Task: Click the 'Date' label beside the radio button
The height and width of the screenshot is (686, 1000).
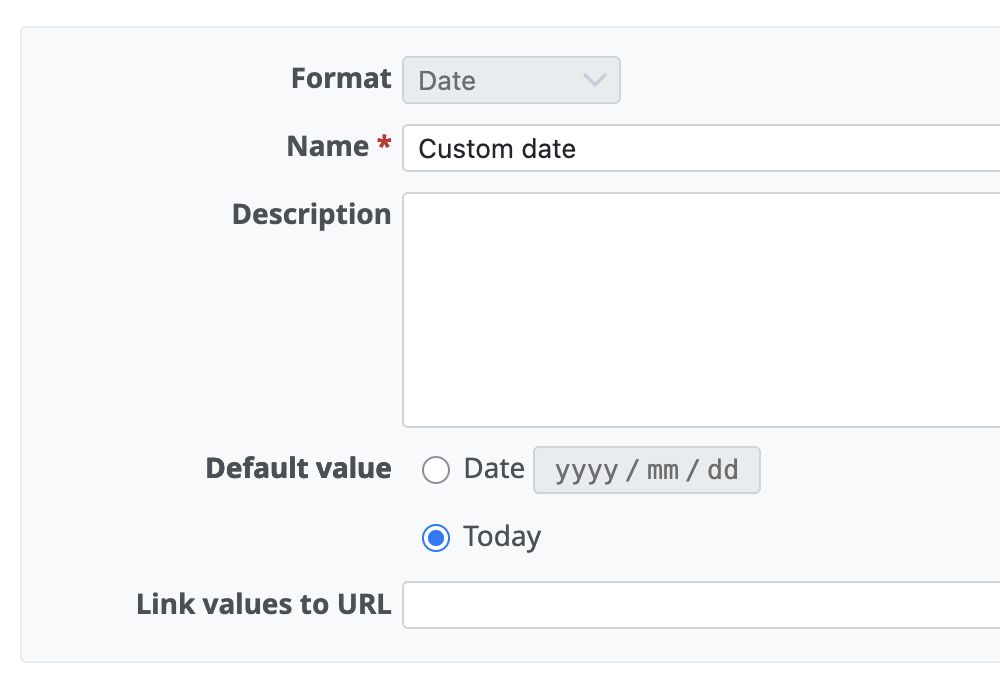Action: (494, 469)
